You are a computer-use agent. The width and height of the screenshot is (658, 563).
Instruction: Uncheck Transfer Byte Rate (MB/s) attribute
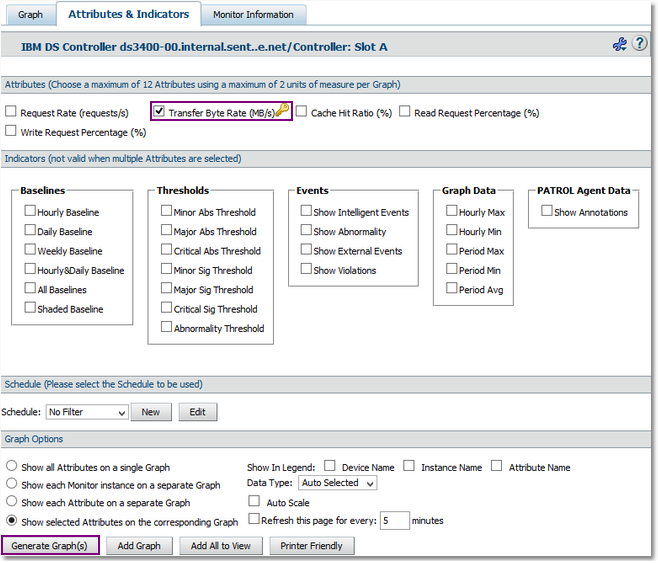159,112
